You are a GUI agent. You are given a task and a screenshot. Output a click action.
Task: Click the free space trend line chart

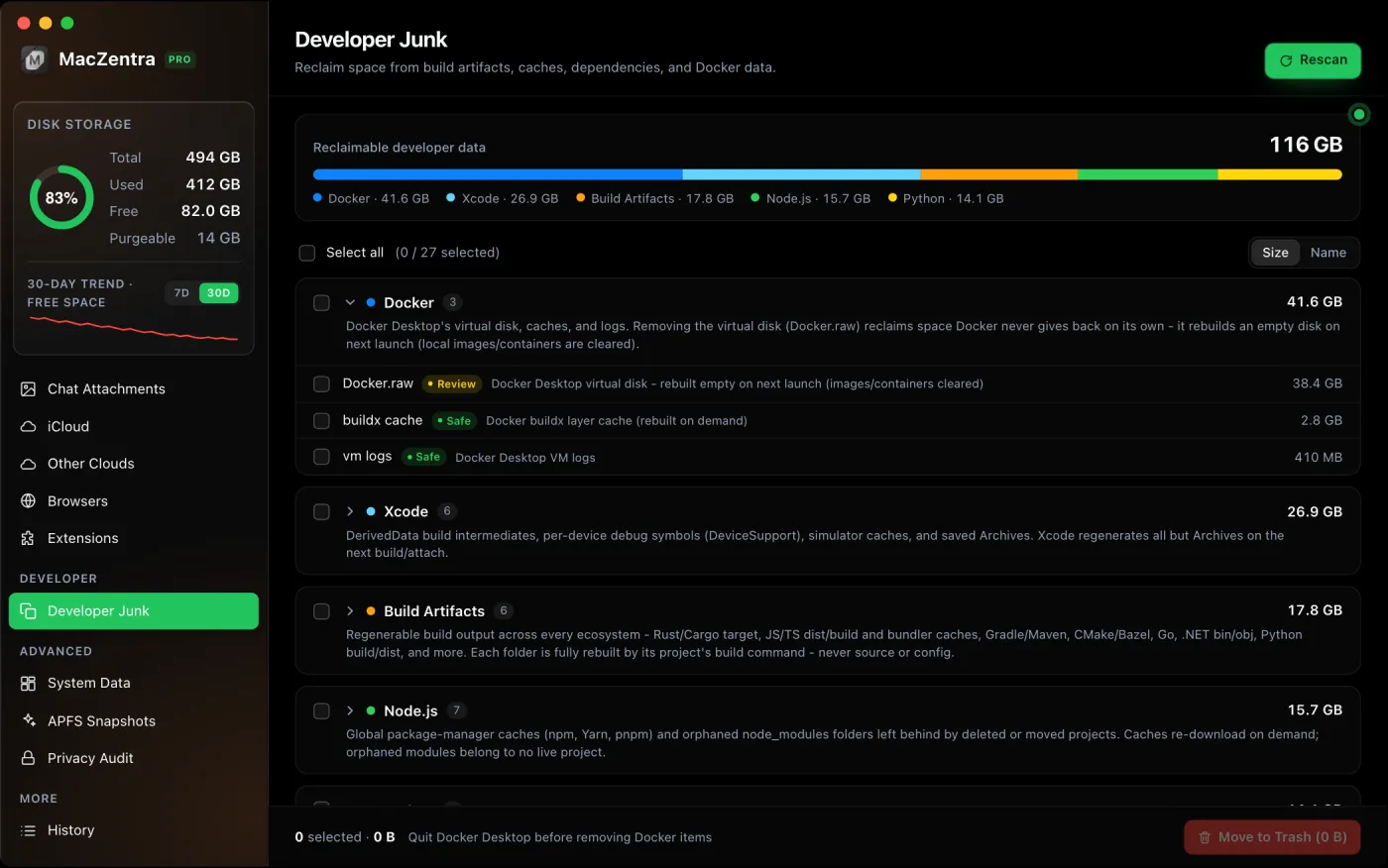134,329
